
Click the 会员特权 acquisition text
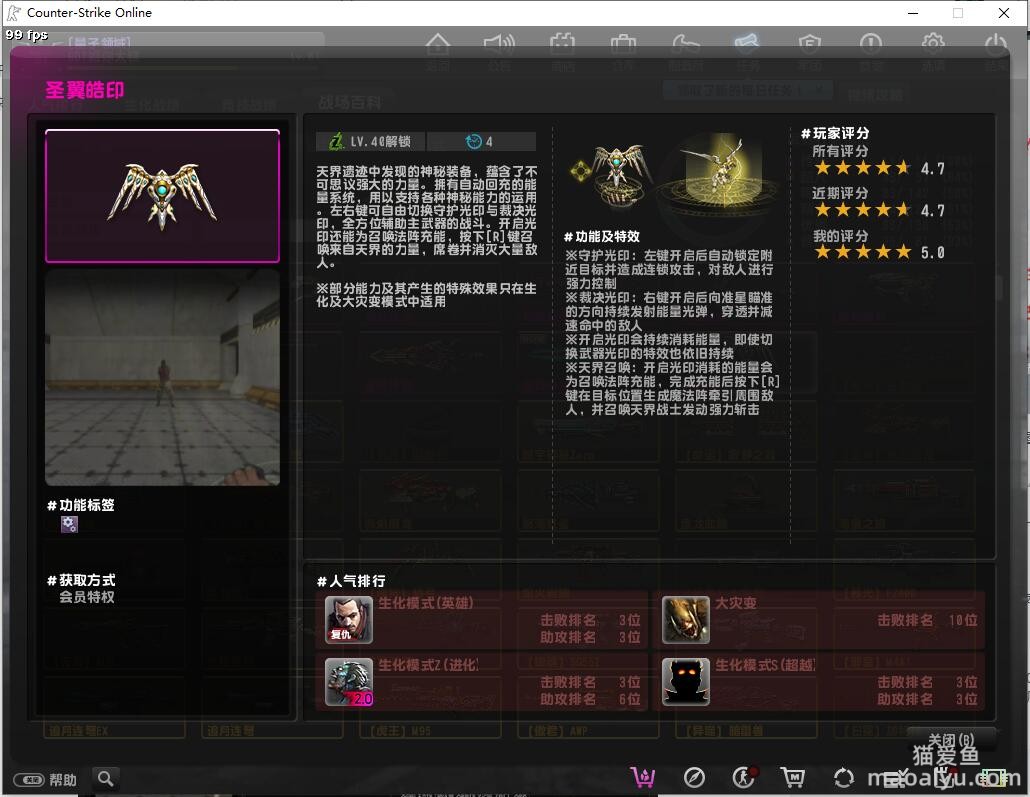pyautogui.click(x=87, y=597)
